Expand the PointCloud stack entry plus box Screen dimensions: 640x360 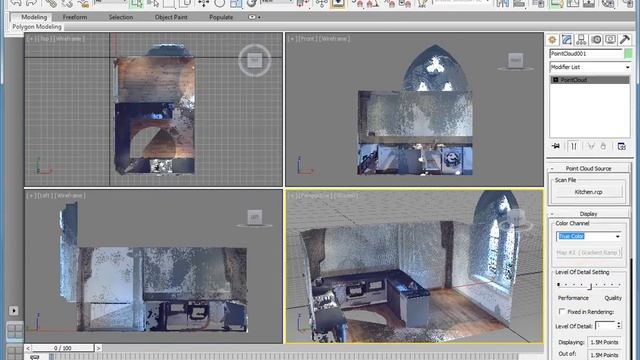(x=556, y=80)
